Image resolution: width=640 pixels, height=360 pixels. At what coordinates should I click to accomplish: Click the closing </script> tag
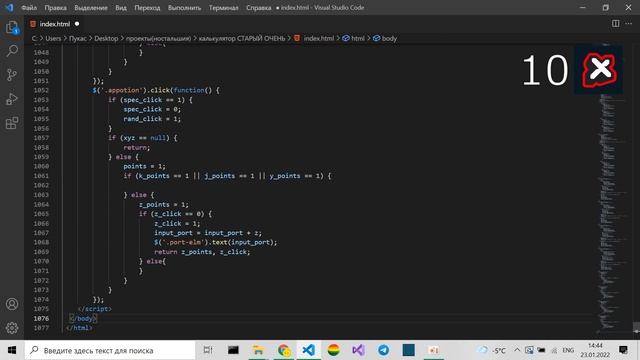[94, 309]
